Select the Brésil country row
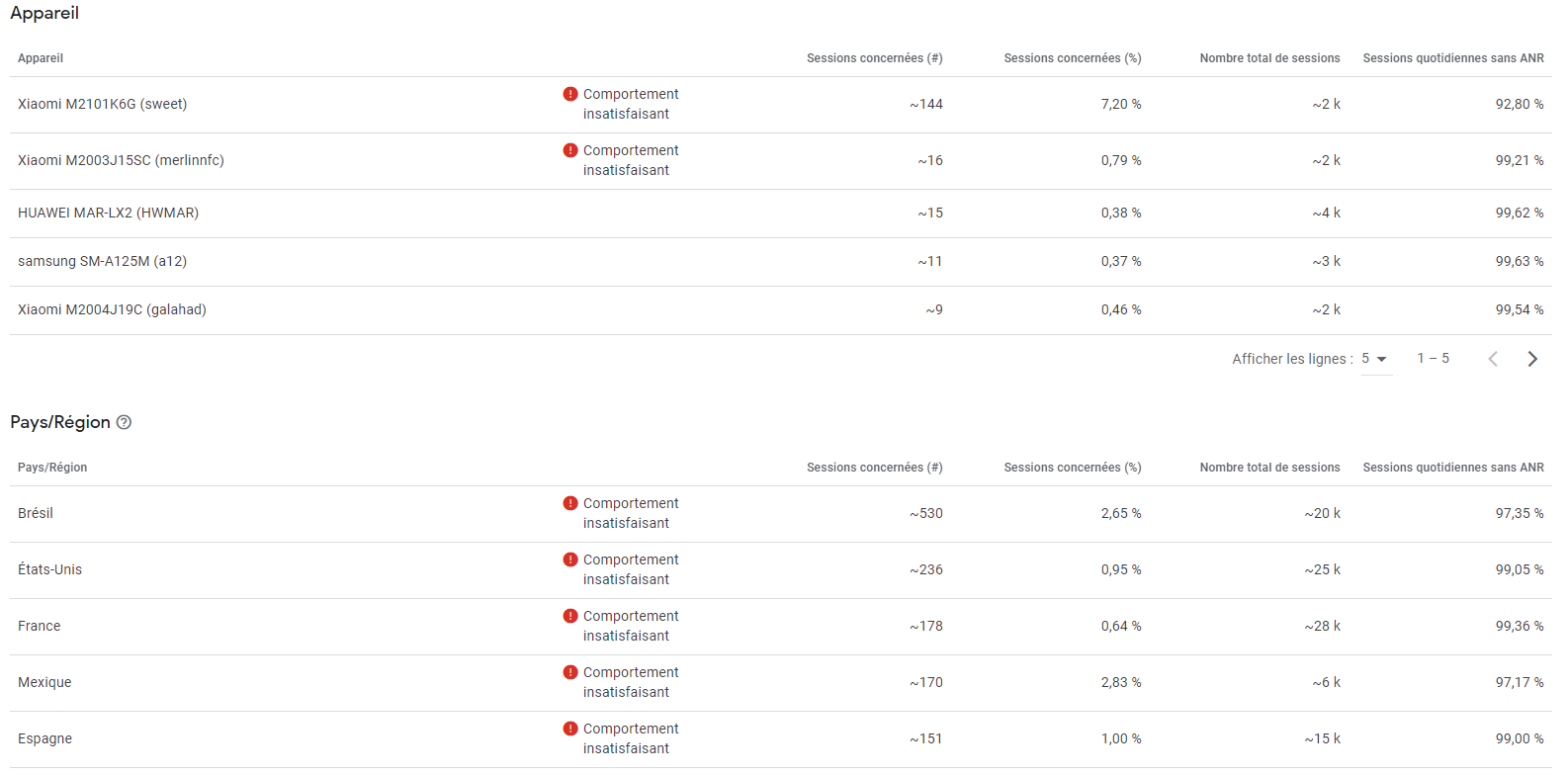The height and width of the screenshot is (775, 1568). [36, 513]
